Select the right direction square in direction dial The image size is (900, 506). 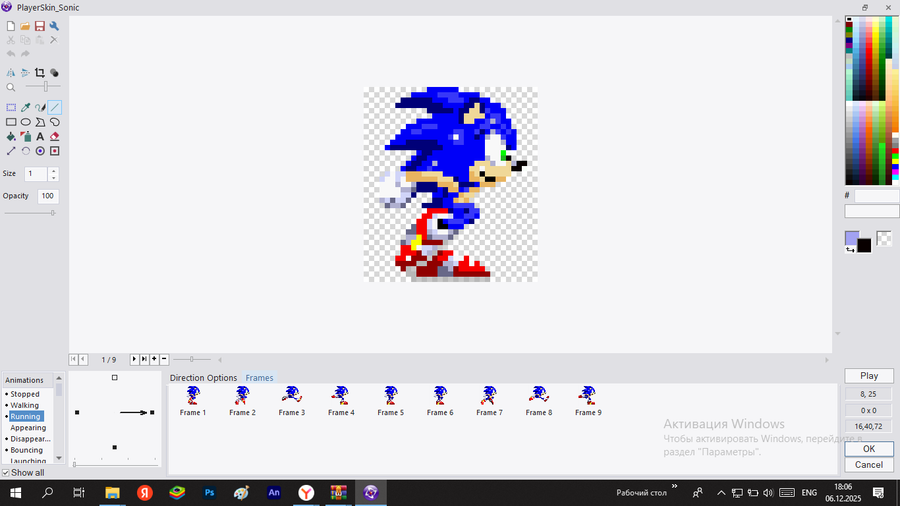point(152,412)
